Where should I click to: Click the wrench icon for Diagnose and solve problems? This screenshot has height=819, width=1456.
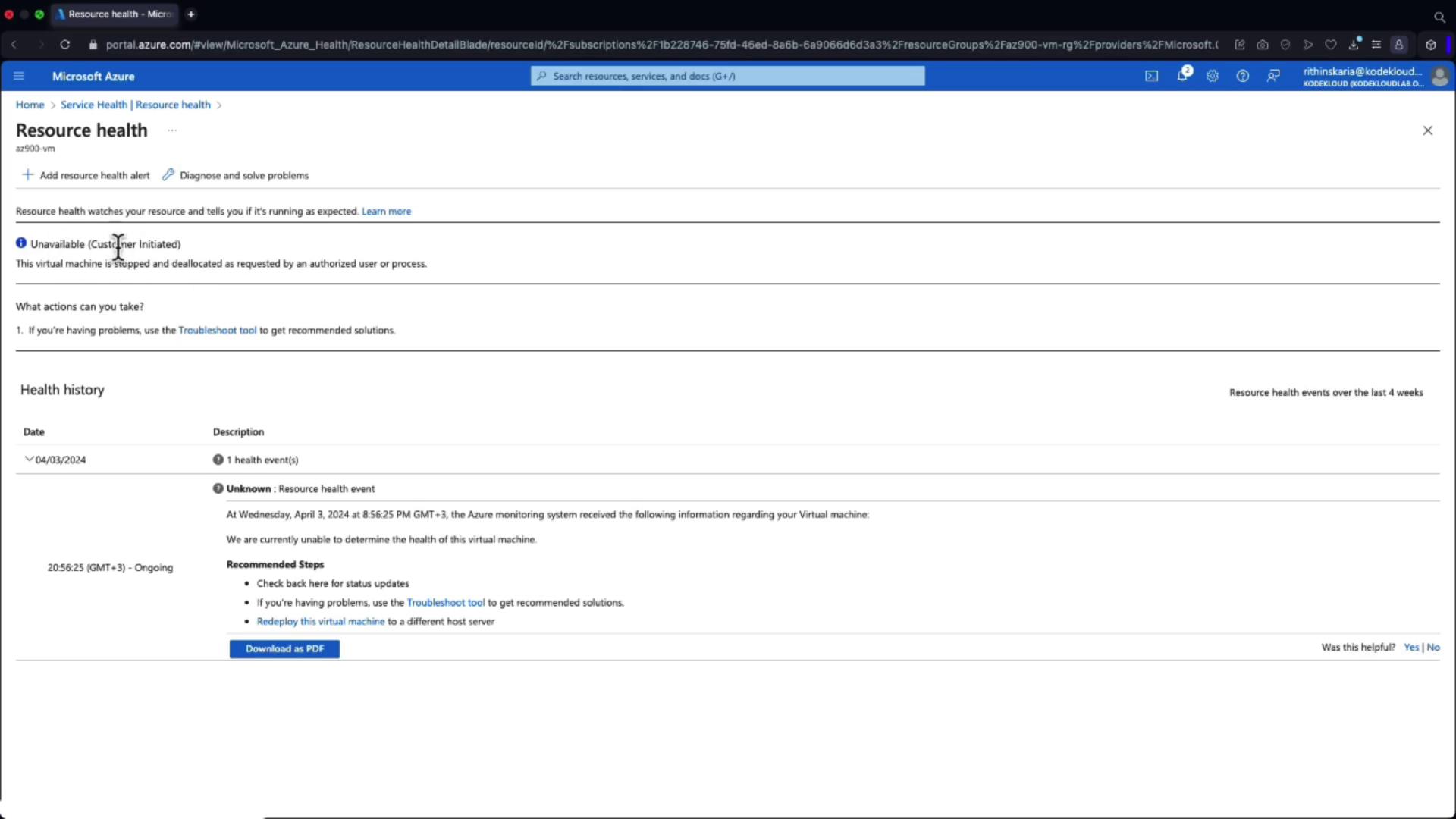tap(168, 175)
